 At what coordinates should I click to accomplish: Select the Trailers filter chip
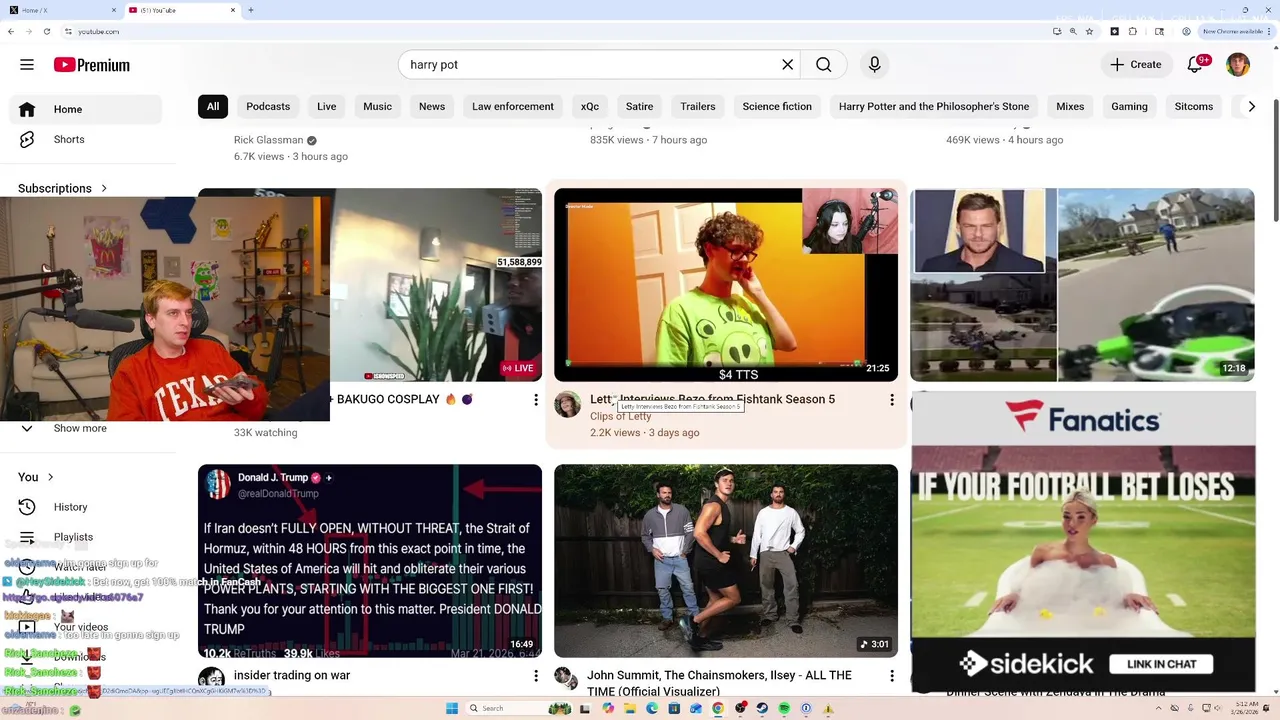[698, 107]
